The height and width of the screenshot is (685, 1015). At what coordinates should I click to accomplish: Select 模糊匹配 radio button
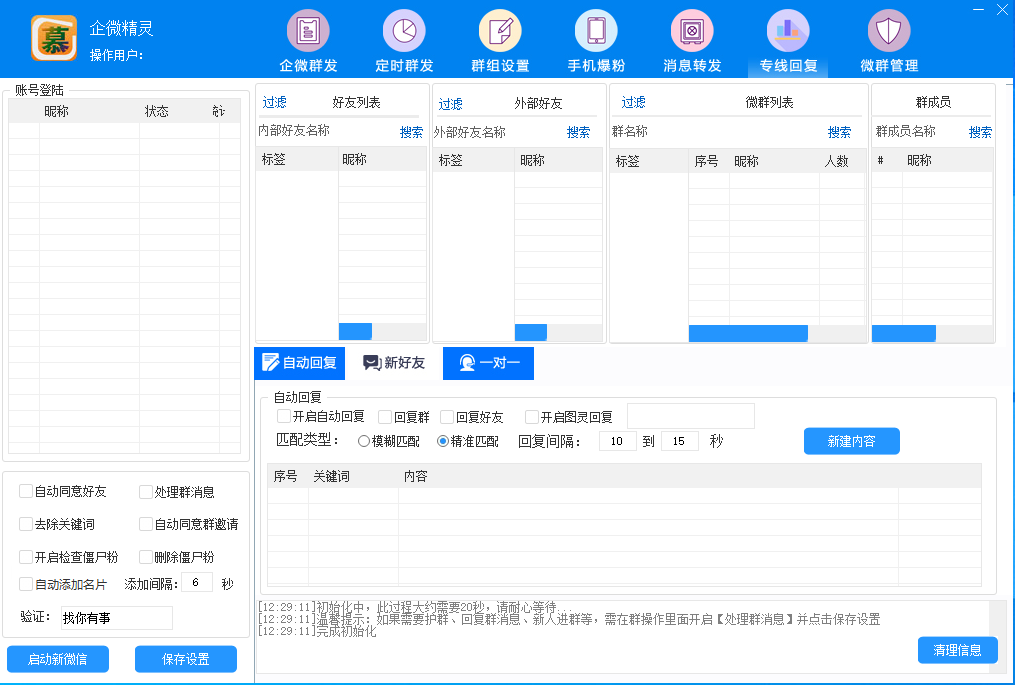pos(364,441)
